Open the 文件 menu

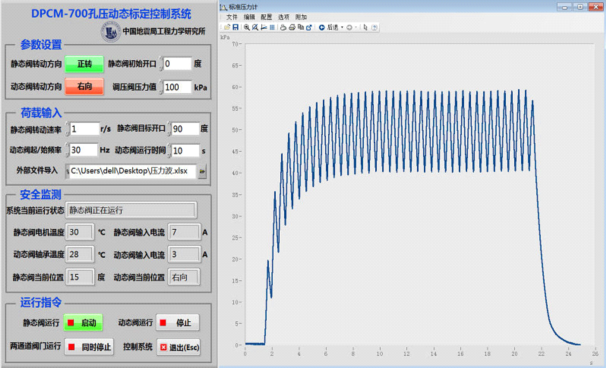pyautogui.click(x=232, y=17)
